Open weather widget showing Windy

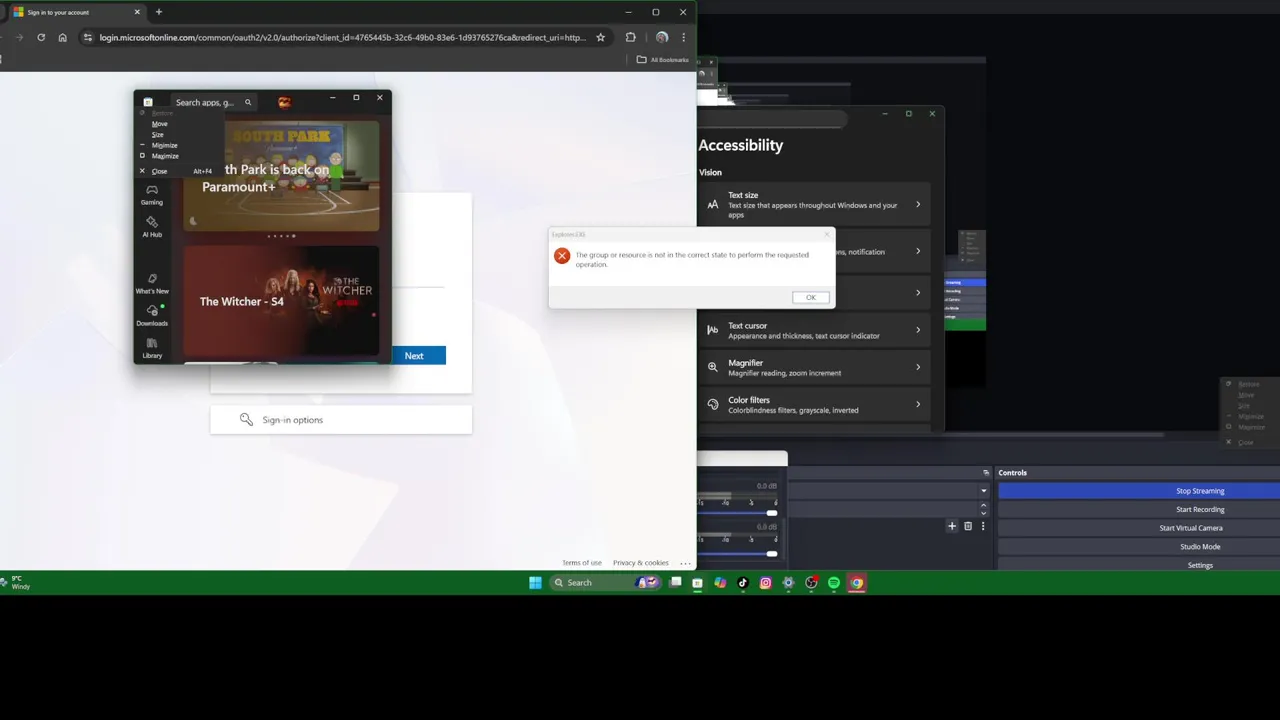(x=17, y=583)
